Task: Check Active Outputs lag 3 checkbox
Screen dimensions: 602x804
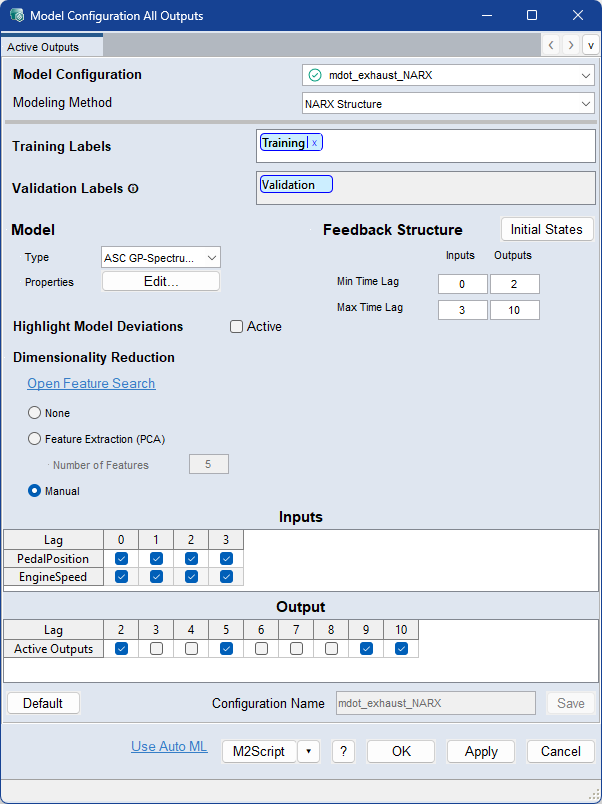Action: [156, 648]
